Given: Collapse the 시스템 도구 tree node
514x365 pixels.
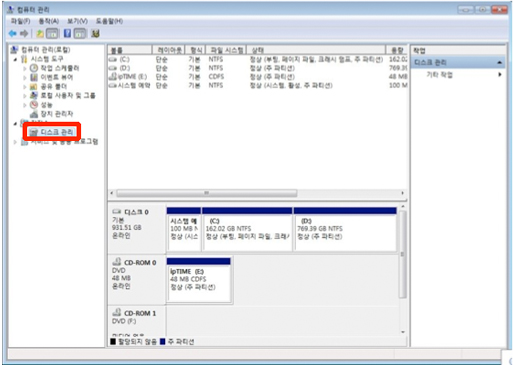Looking at the screenshot, I should click(x=15, y=60).
